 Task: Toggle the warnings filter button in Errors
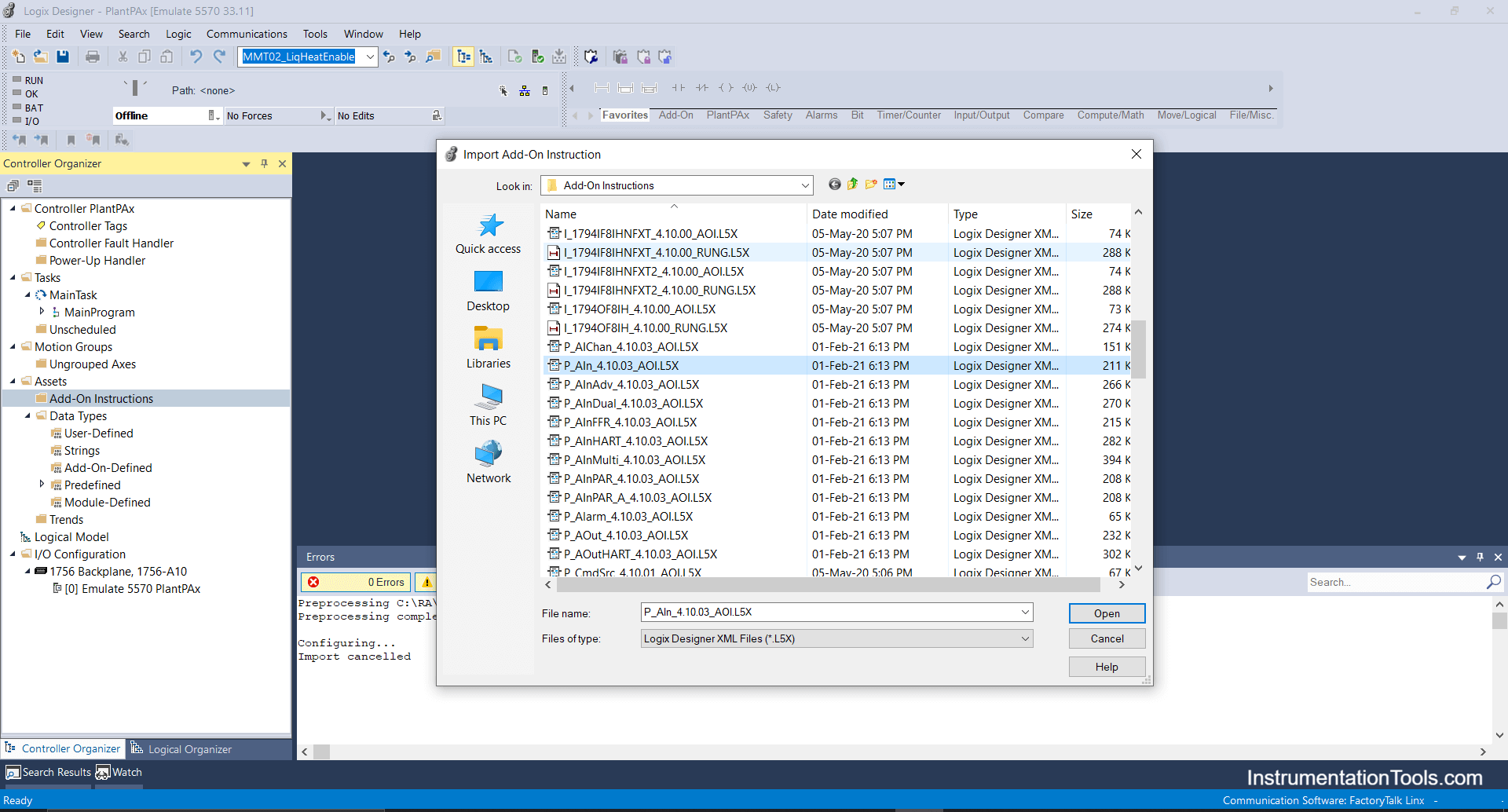click(x=426, y=582)
